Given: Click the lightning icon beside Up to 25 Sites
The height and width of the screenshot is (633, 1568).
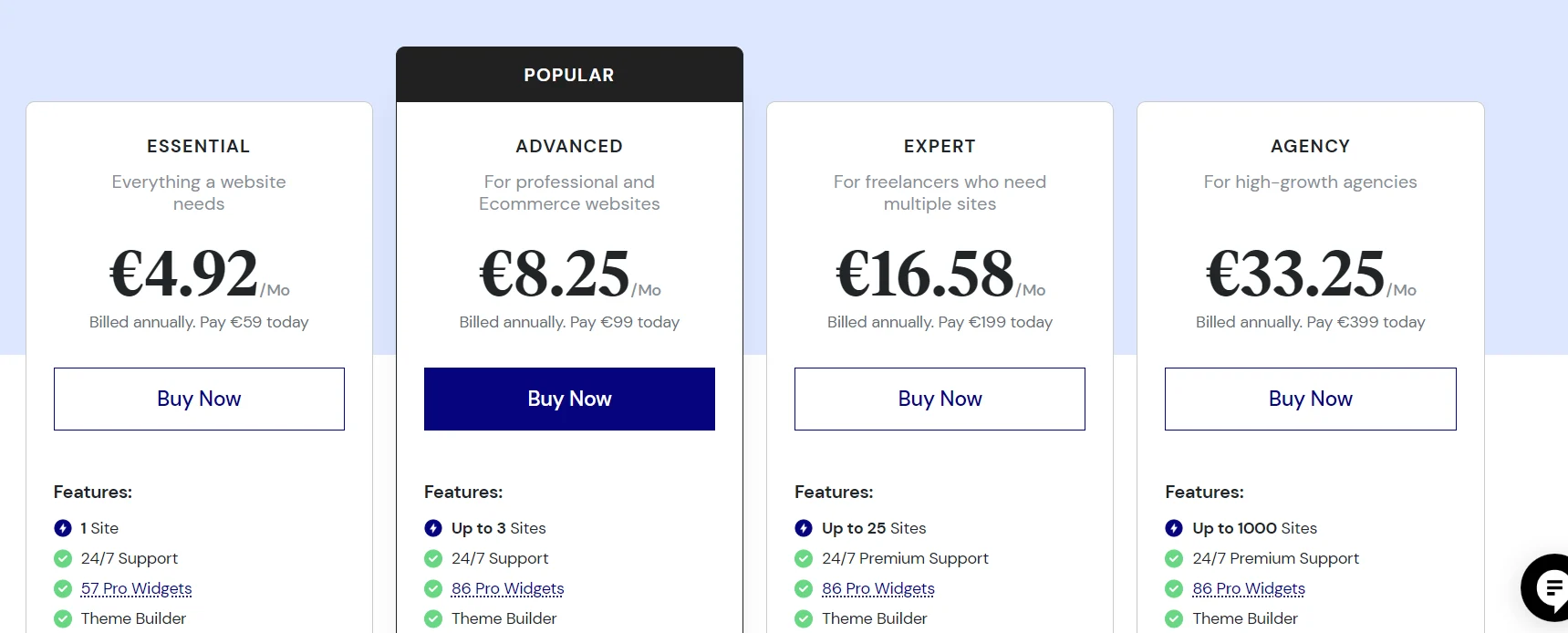Looking at the screenshot, I should coord(803,527).
